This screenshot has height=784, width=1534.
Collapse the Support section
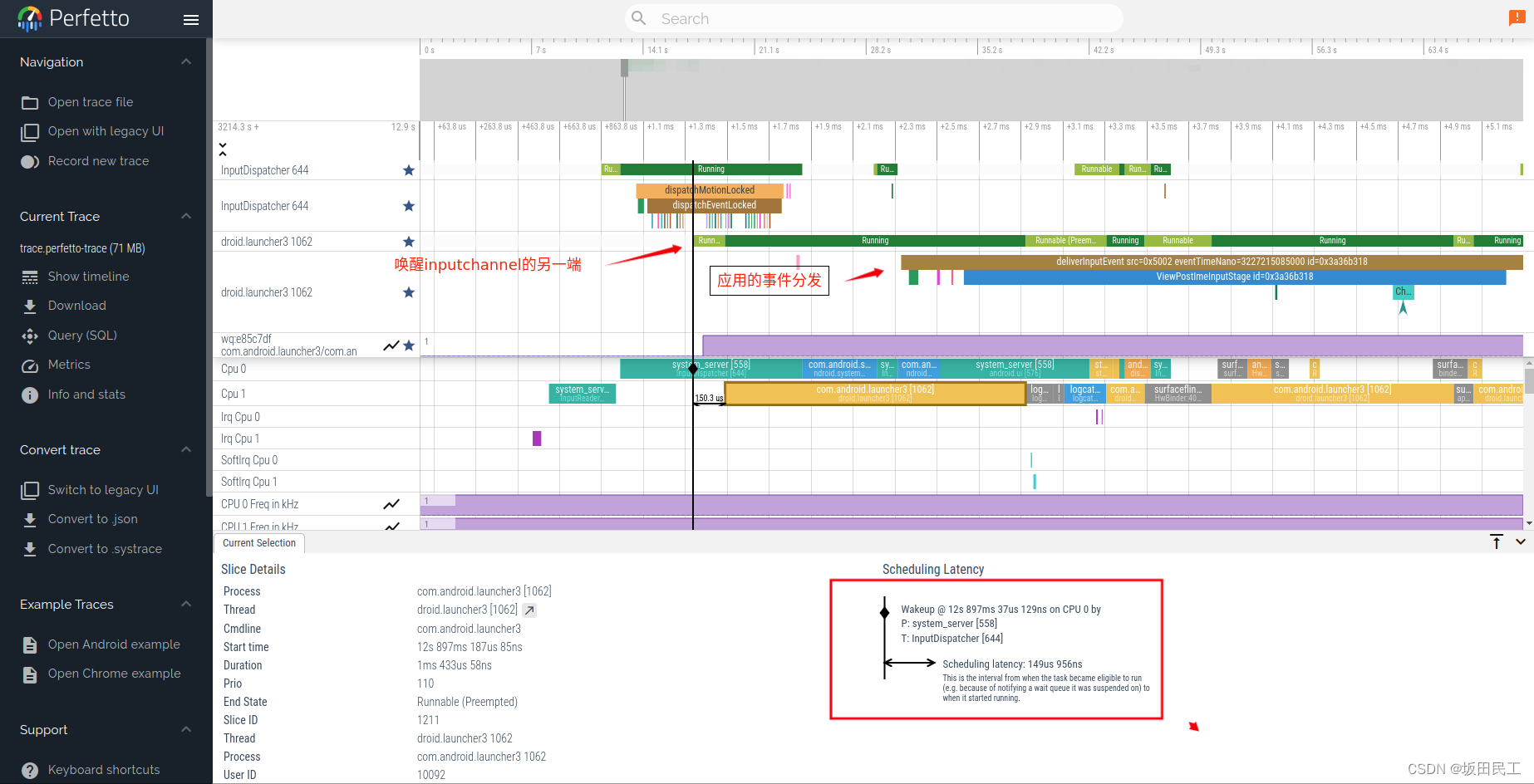(186, 730)
